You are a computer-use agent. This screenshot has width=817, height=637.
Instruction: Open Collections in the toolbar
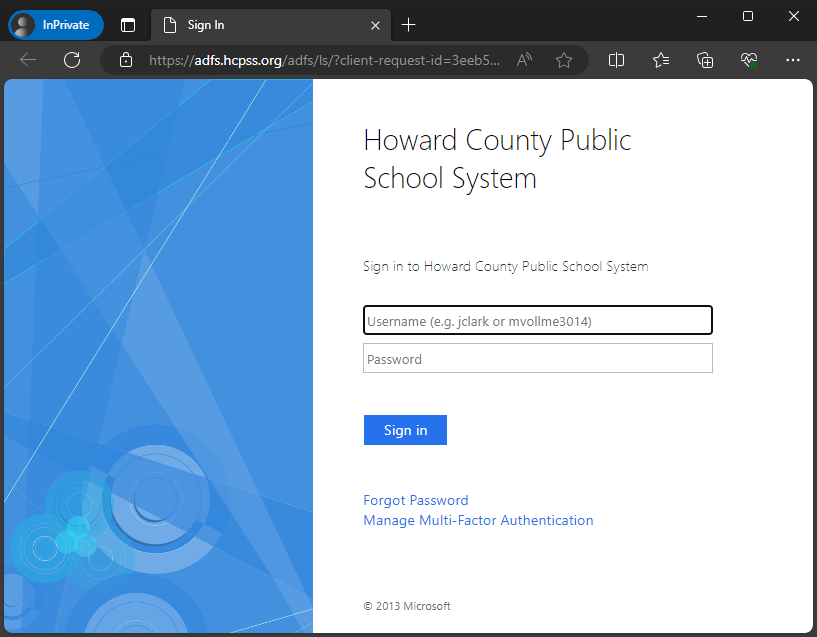tap(705, 60)
